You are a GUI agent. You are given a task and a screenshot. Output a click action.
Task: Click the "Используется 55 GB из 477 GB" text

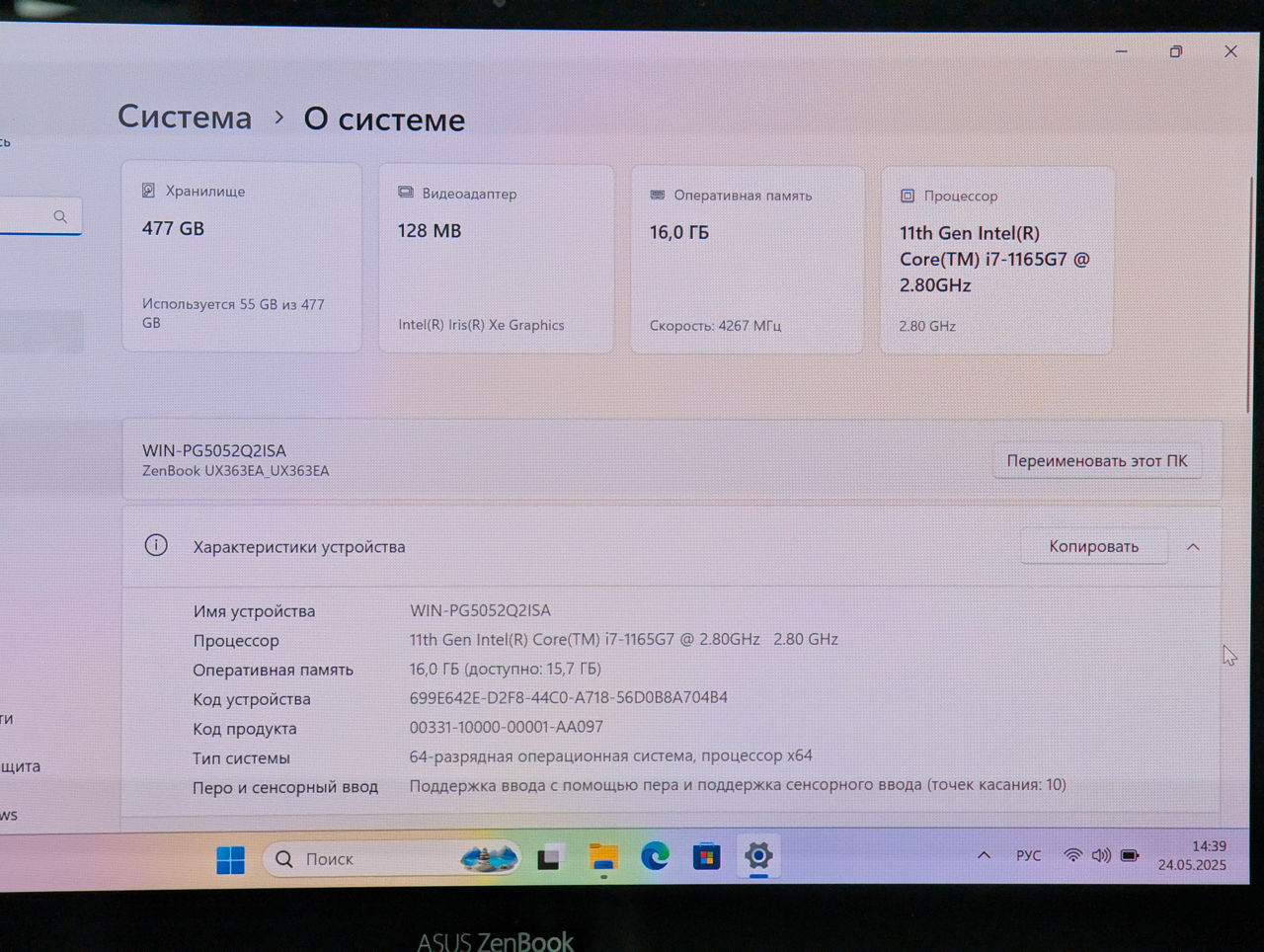click(233, 313)
